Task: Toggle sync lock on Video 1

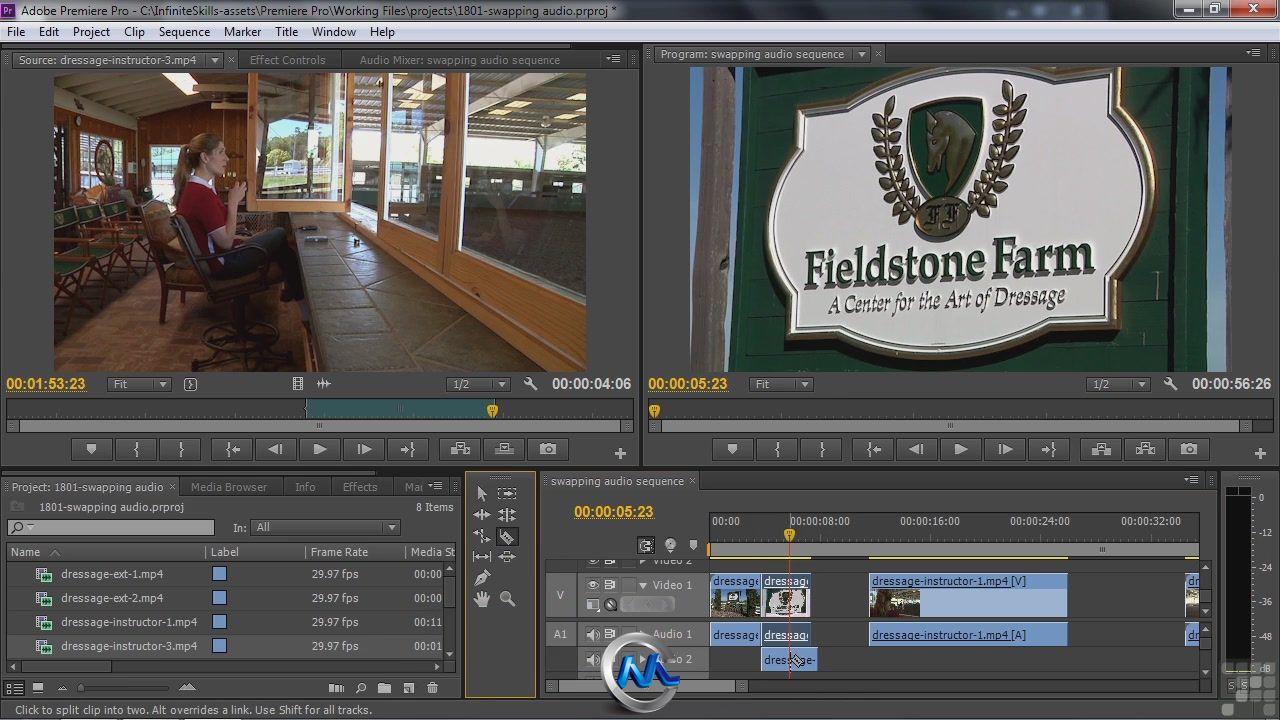Action: coord(609,585)
